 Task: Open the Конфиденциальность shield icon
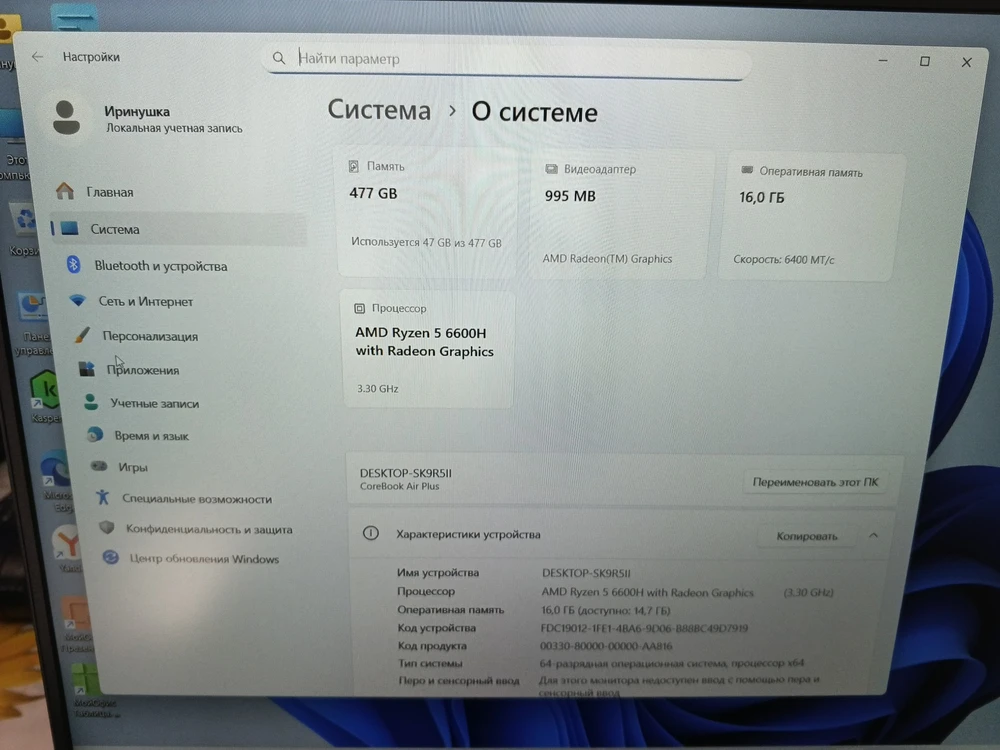pyautogui.click(x=107, y=527)
